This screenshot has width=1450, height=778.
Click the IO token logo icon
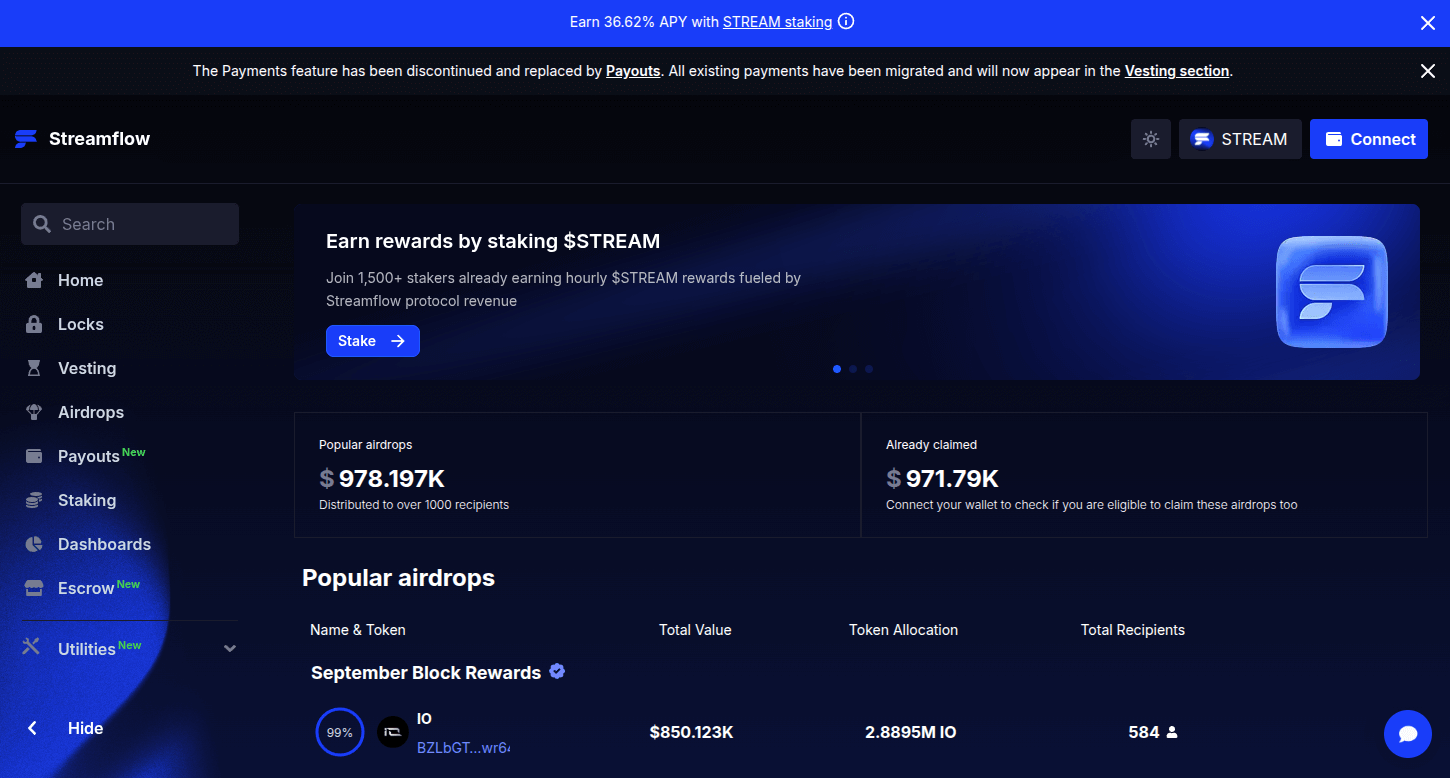click(x=393, y=732)
